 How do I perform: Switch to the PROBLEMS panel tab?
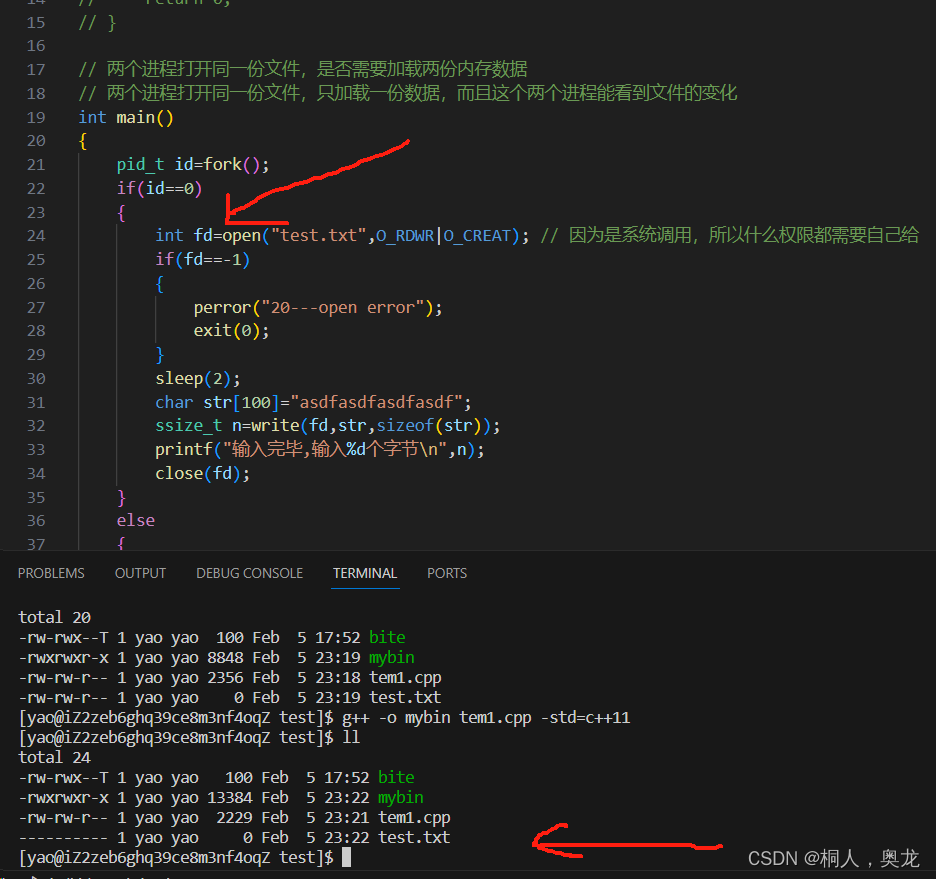[51, 573]
